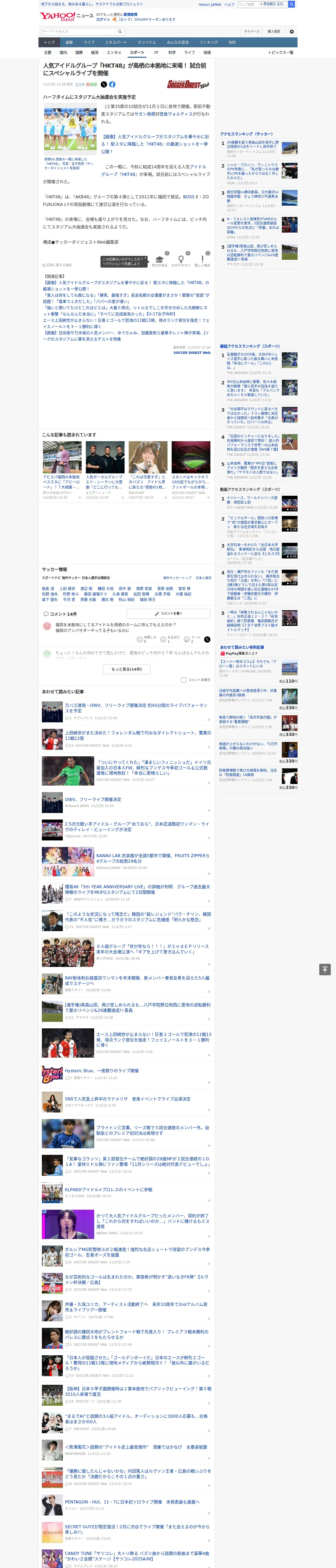Open the スポーツ category tab
Screen dimensions: 336x1568
tap(137, 53)
